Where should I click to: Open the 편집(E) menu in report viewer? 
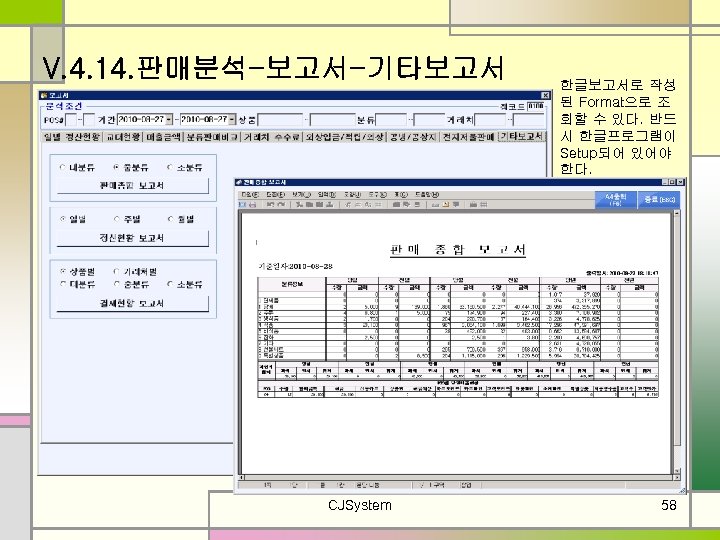276,195
